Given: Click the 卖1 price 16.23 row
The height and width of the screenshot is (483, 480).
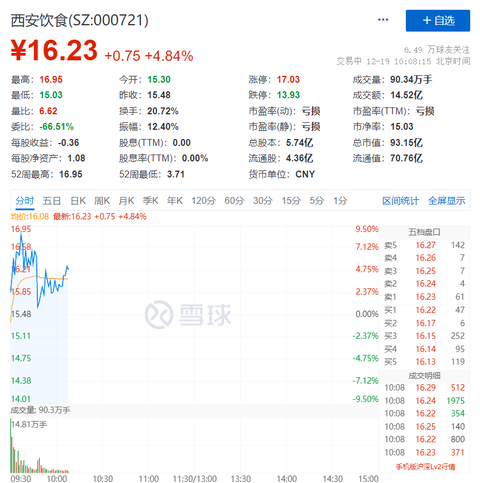Looking at the screenshot, I should 424,297.
